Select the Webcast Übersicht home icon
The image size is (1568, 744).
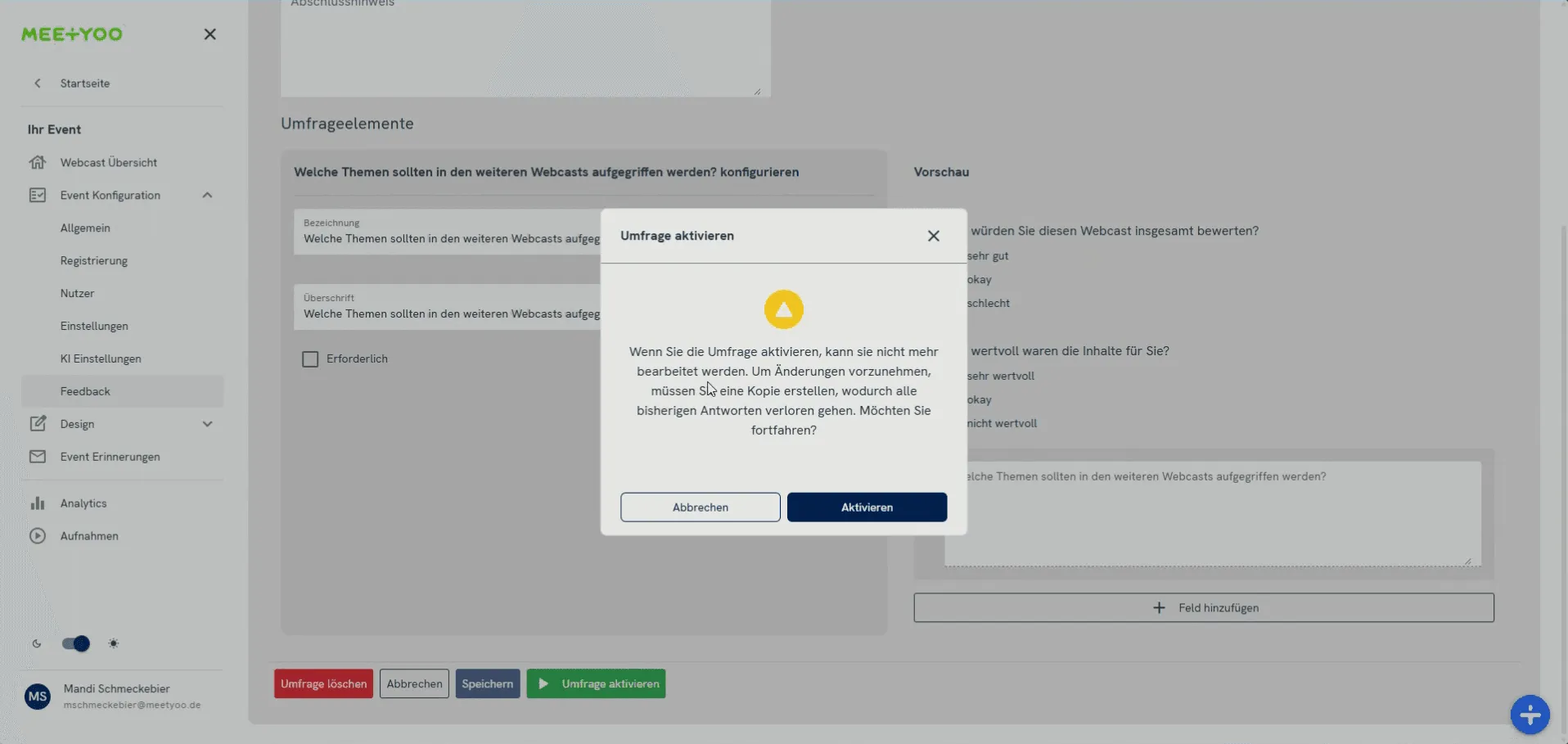pos(38,162)
